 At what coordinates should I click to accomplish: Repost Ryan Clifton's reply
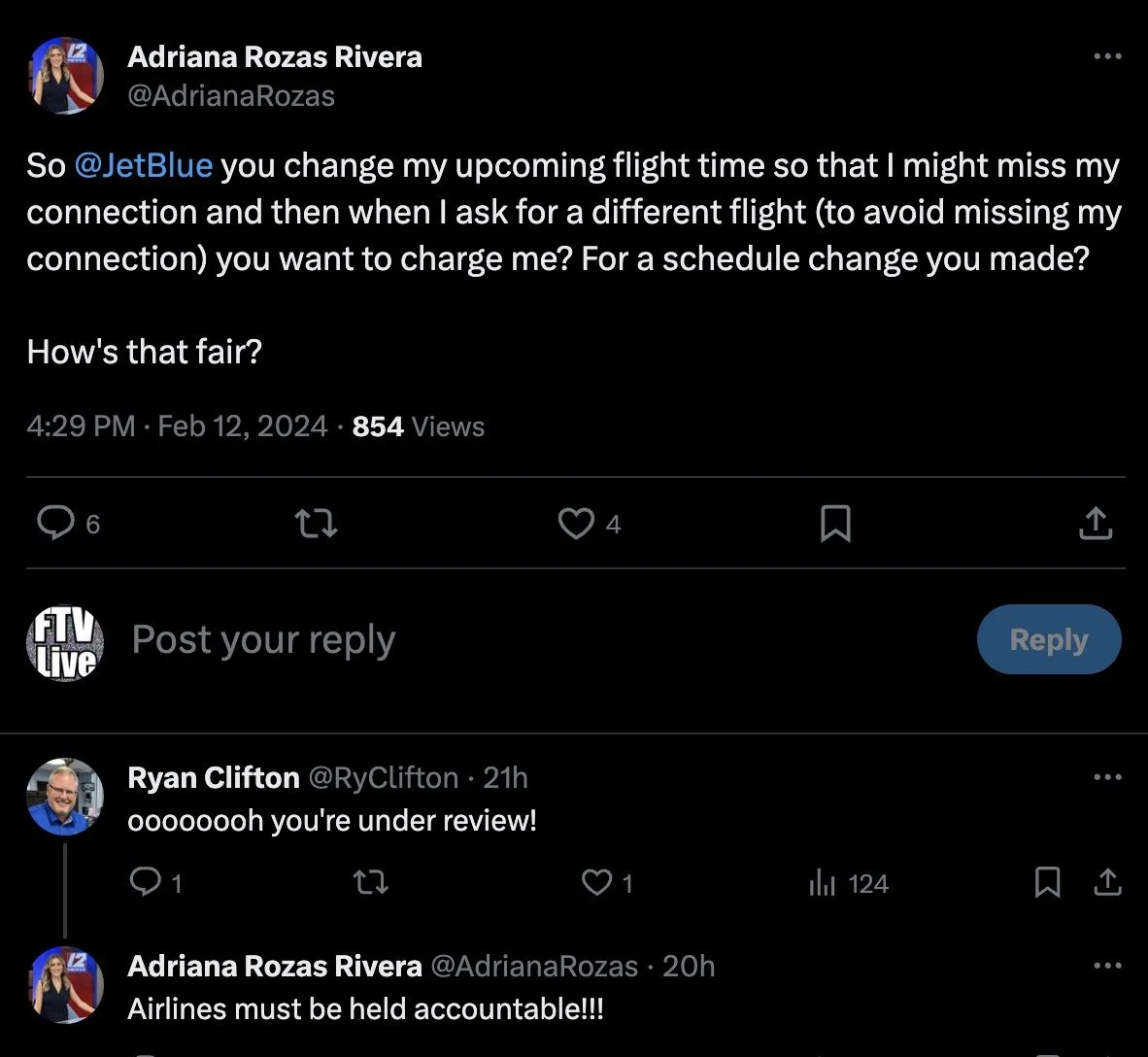(x=369, y=882)
